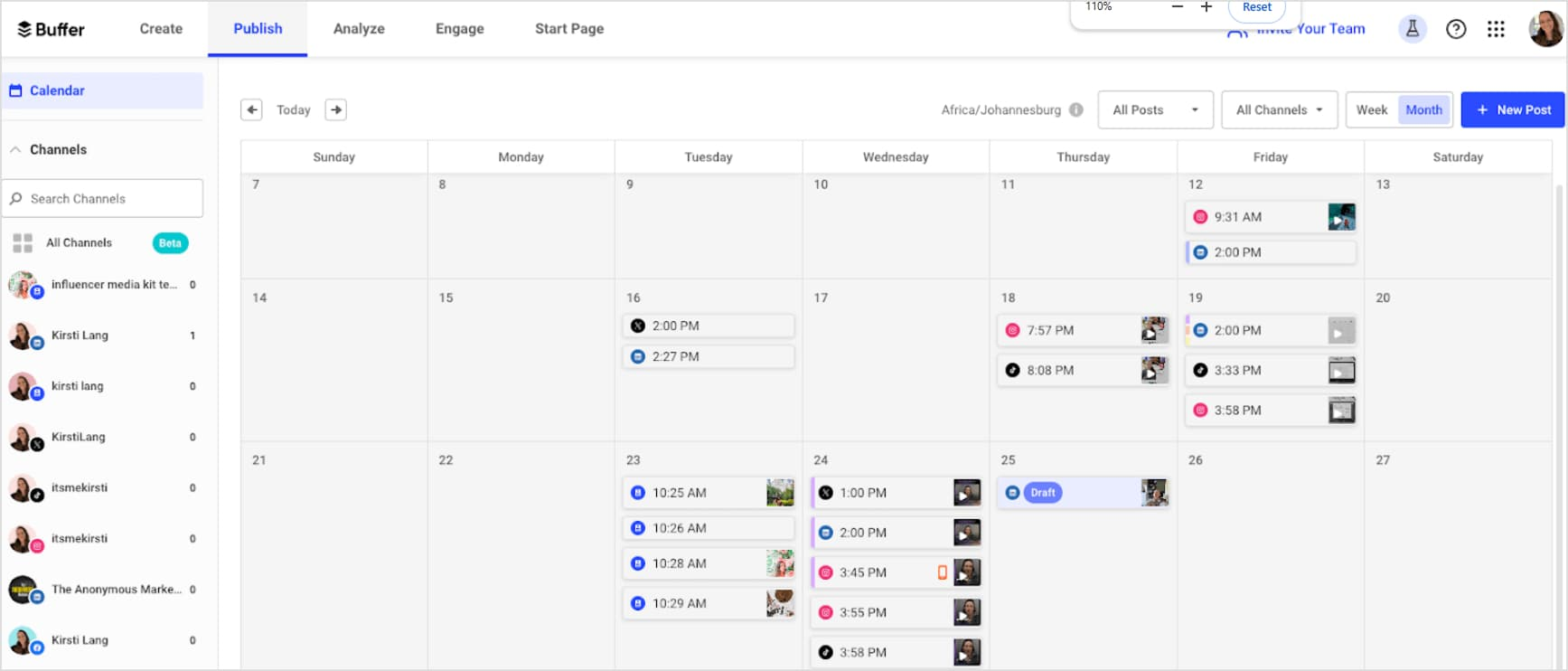Open the X post at 1:00 PM on 24th
This screenshot has width=1568, height=671.
point(896,493)
